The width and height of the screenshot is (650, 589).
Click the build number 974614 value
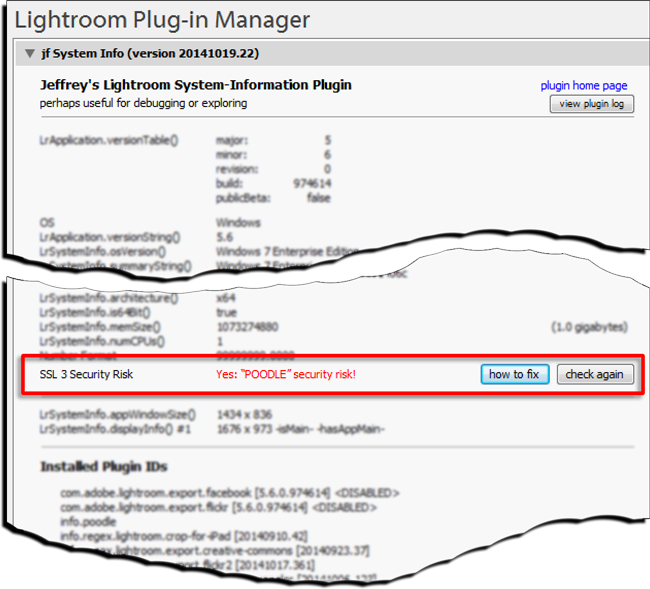(312, 184)
